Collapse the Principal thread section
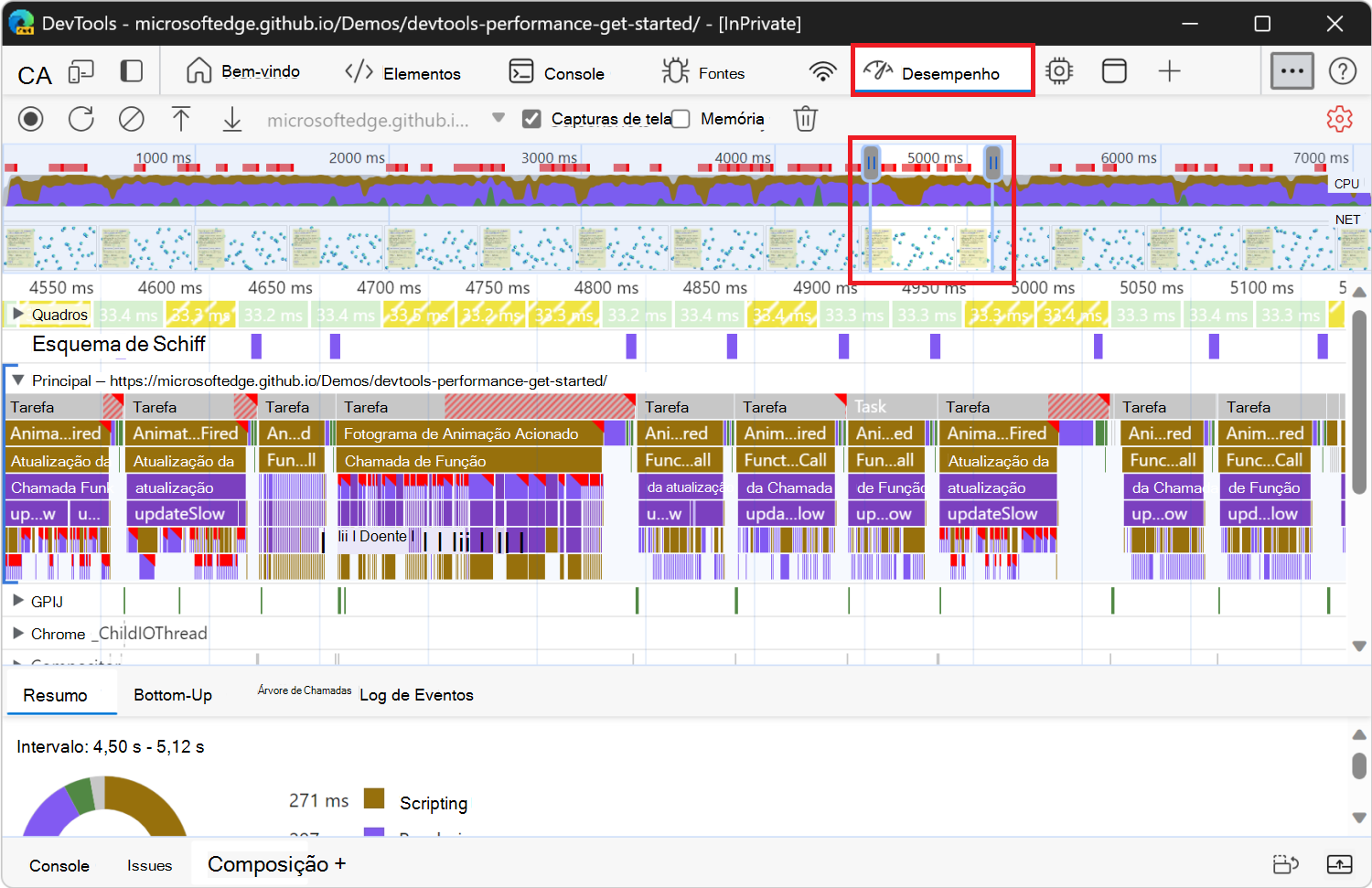Image resolution: width=1372 pixels, height=888 pixels. [x=17, y=380]
